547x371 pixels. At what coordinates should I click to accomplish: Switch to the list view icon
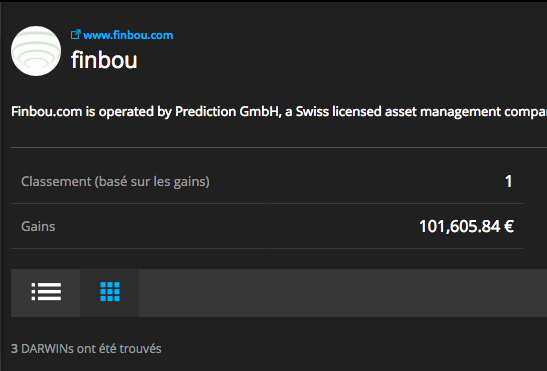tap(46, 291)
